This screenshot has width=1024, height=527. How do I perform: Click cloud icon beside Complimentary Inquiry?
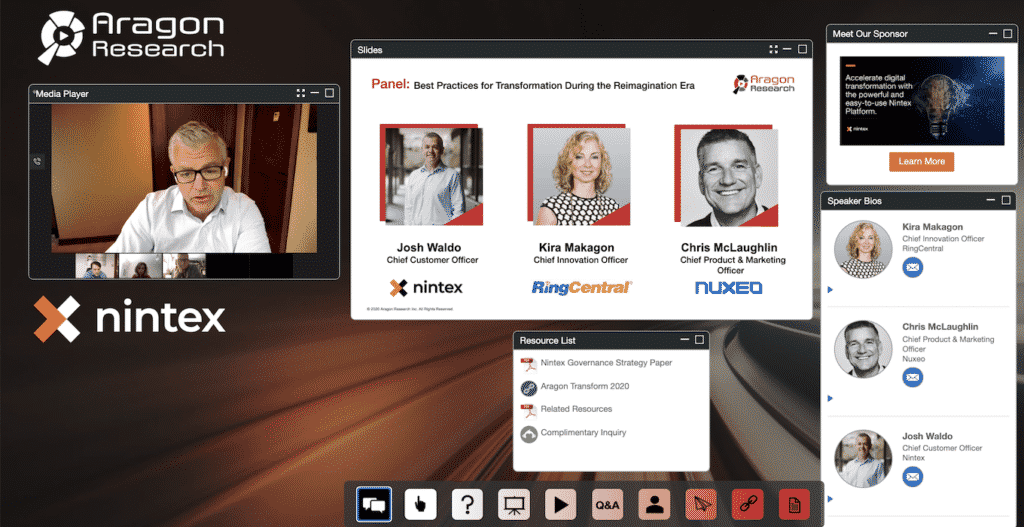point(528,434)
